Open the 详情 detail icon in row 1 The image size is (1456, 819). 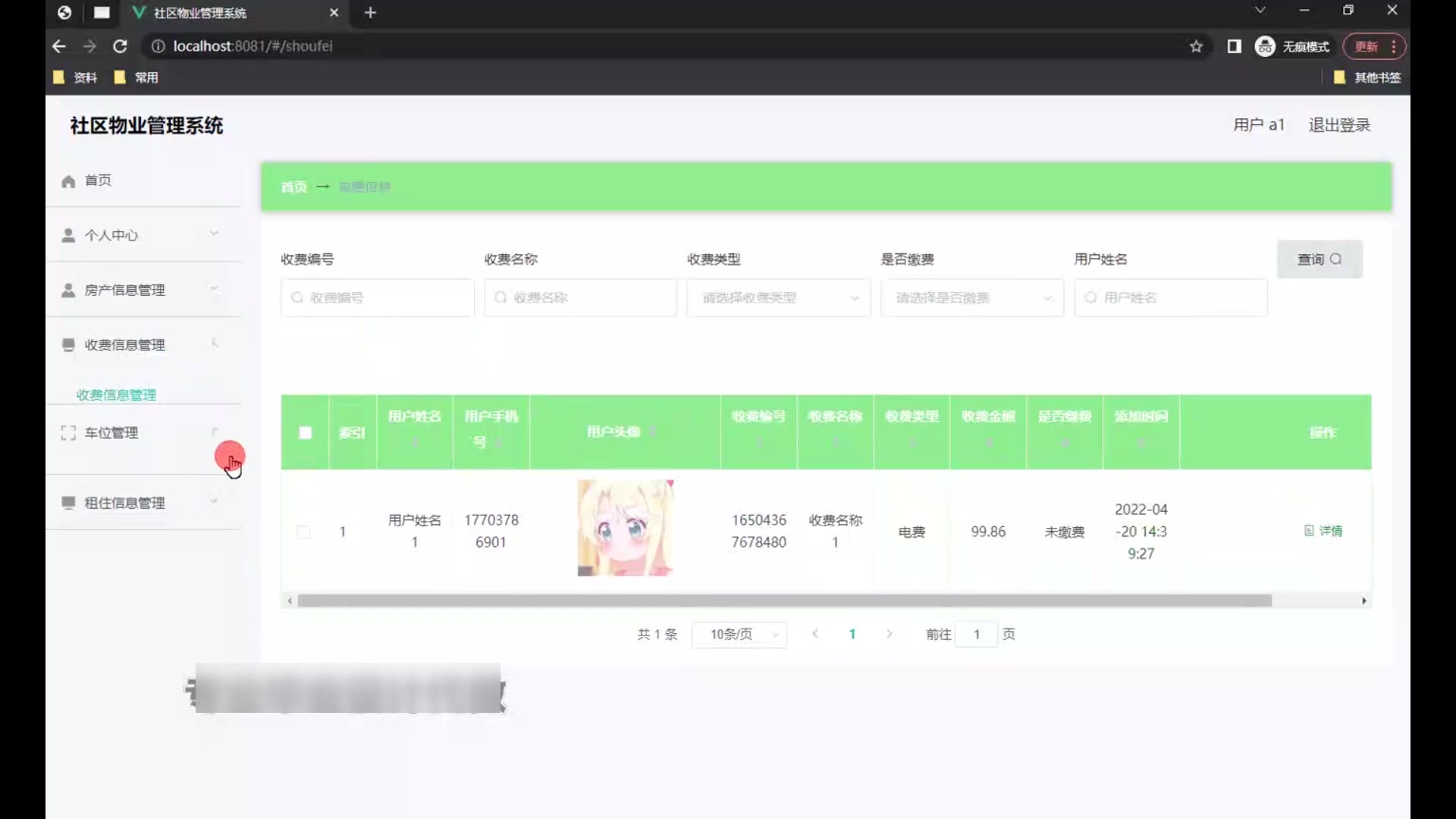coord(1309,531)
